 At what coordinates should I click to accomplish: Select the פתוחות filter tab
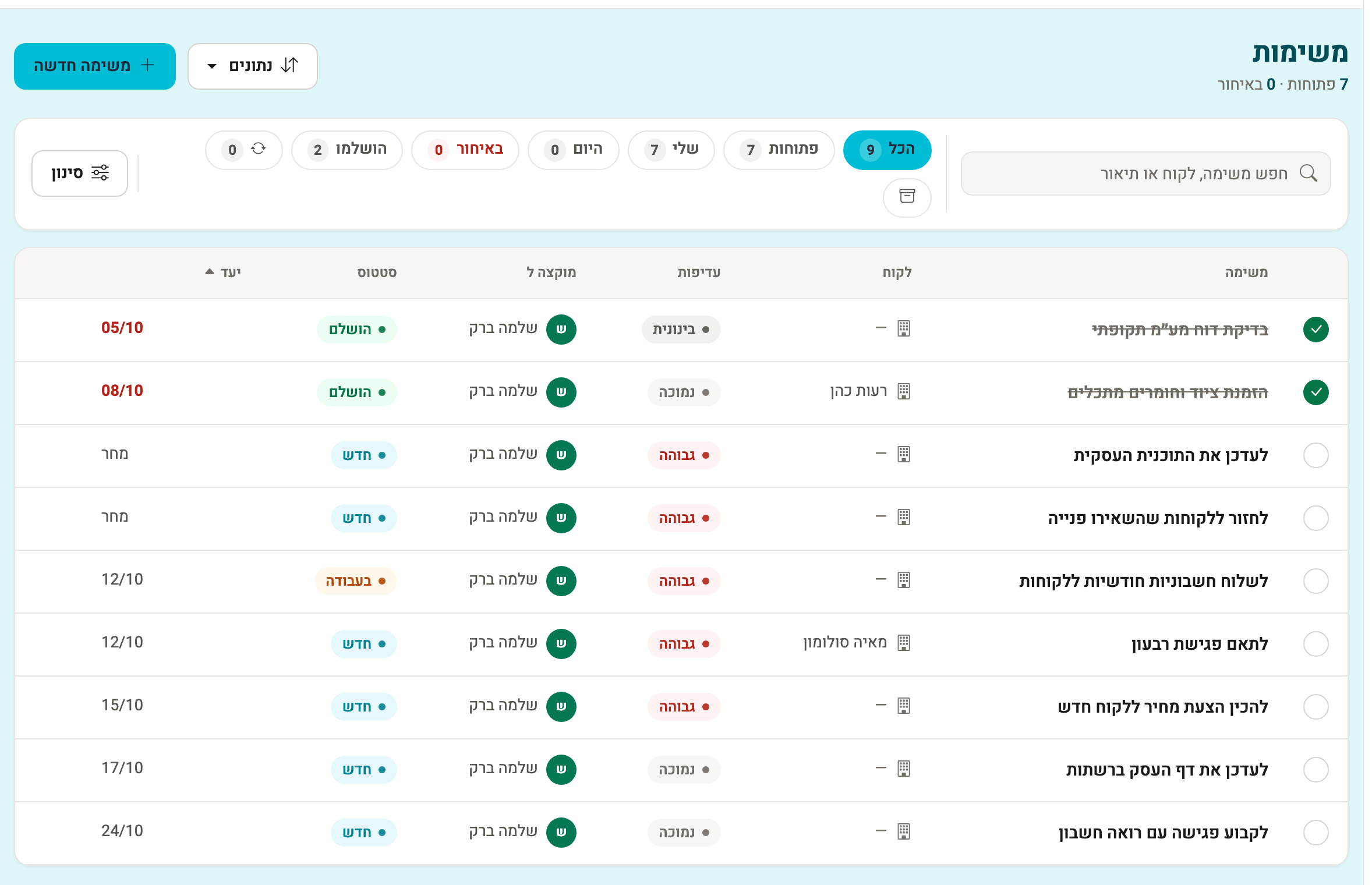coord(779,150)
